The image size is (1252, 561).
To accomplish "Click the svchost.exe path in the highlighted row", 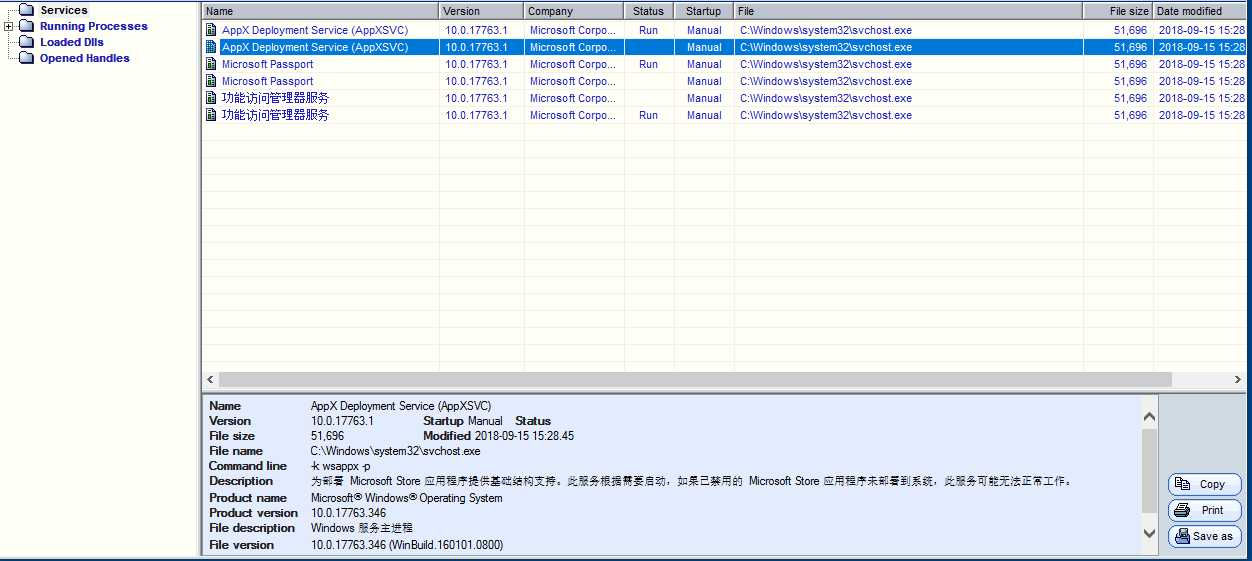I will (826, 47).
